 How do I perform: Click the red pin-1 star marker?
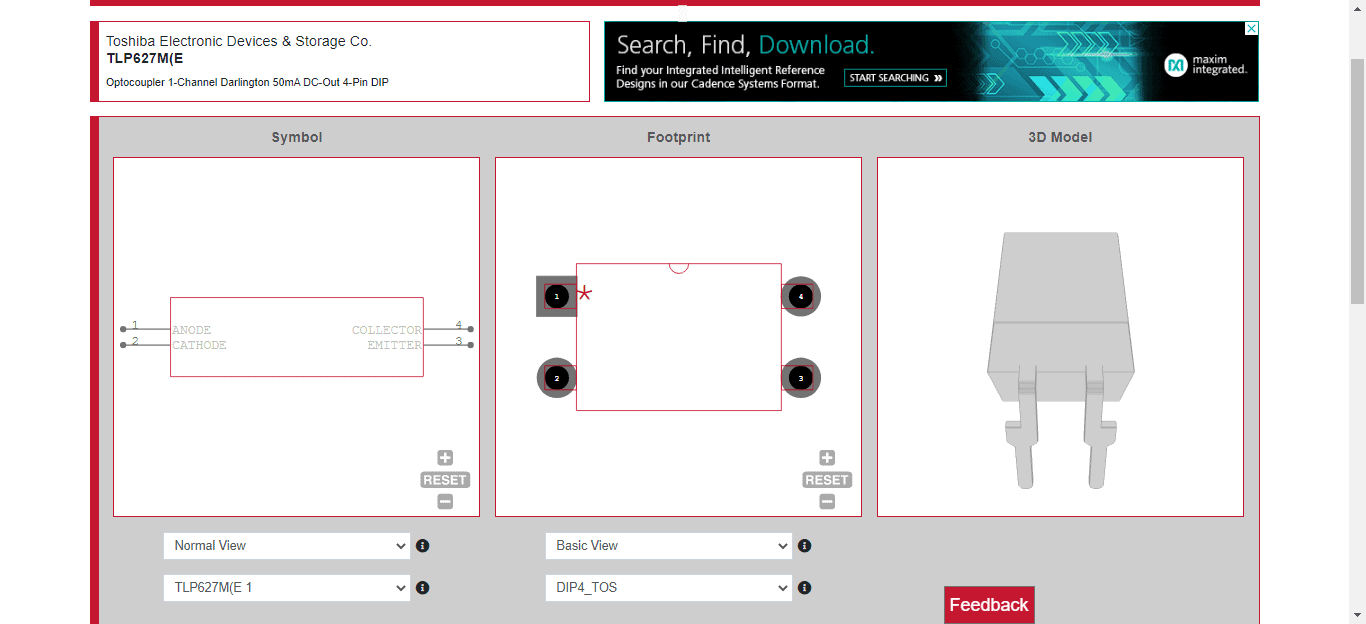click(585, 293)
